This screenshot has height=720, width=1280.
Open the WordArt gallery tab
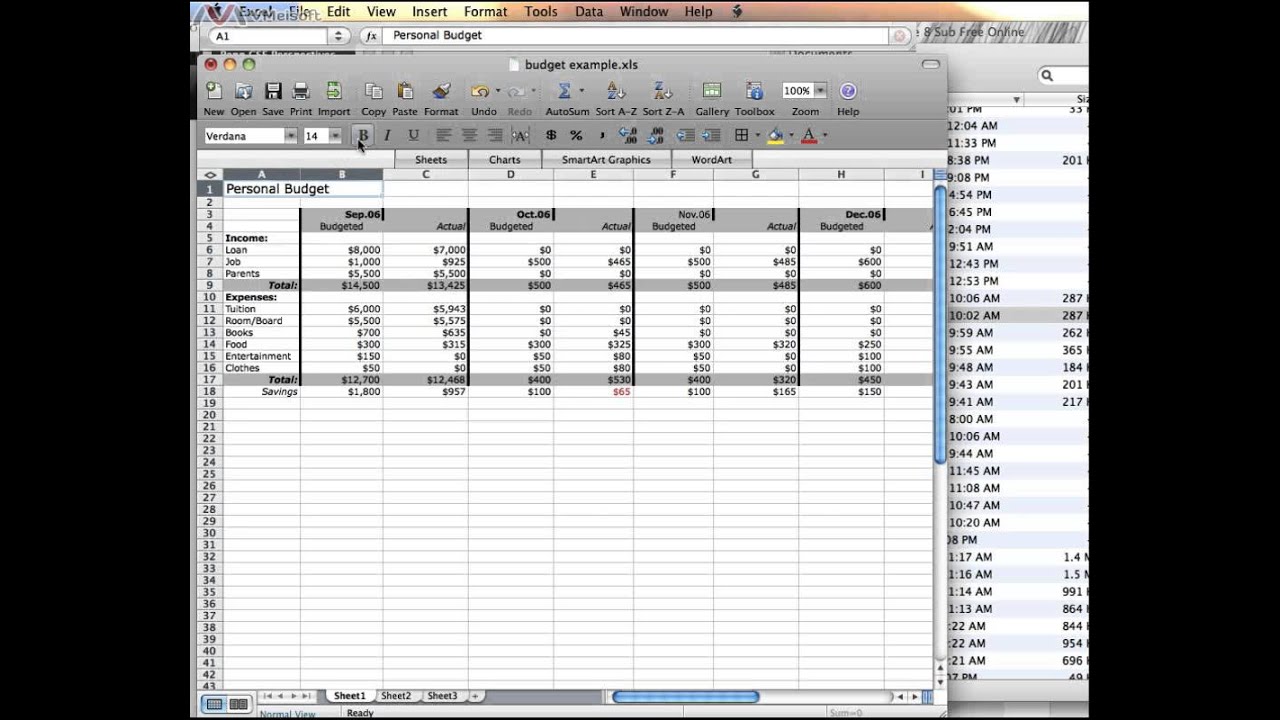711,159
